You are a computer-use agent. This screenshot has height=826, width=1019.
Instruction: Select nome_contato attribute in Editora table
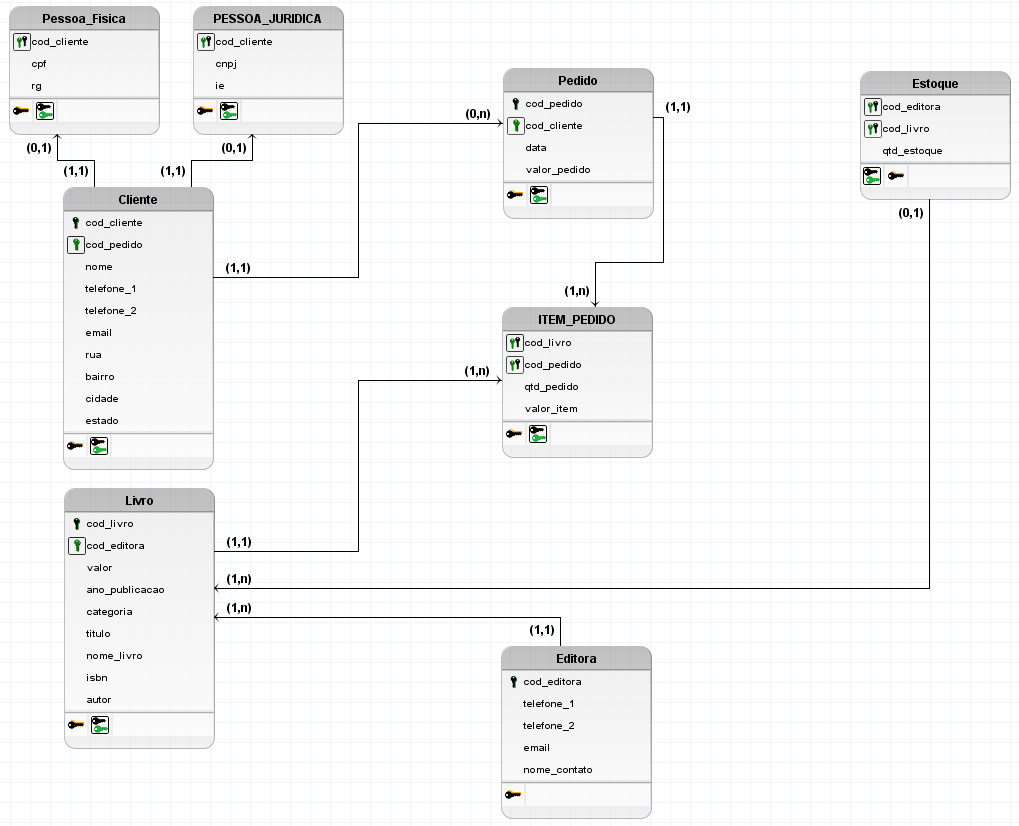[x=557, y=770]
